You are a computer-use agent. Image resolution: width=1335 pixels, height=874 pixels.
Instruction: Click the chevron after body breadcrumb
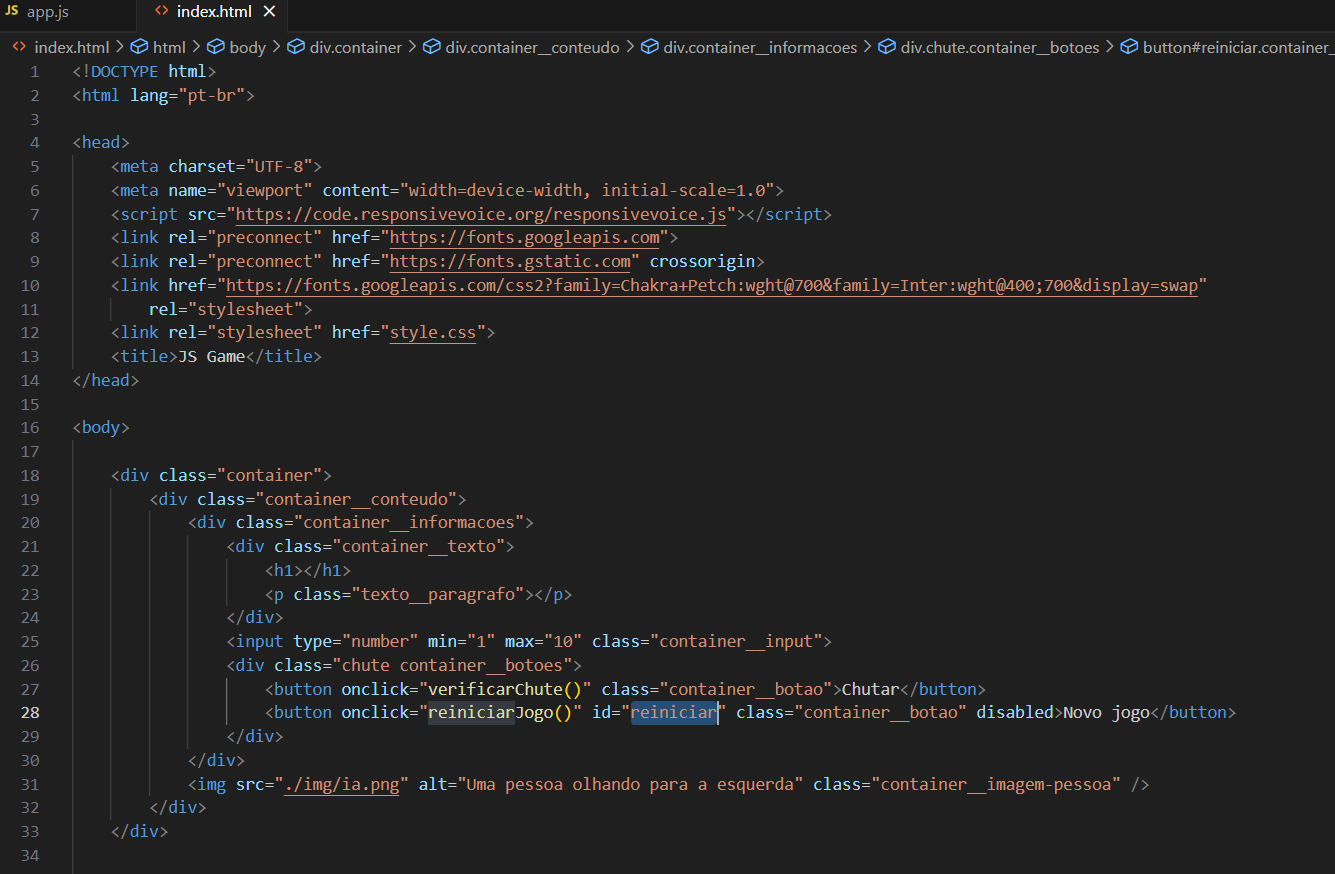[x=277, y=47]
